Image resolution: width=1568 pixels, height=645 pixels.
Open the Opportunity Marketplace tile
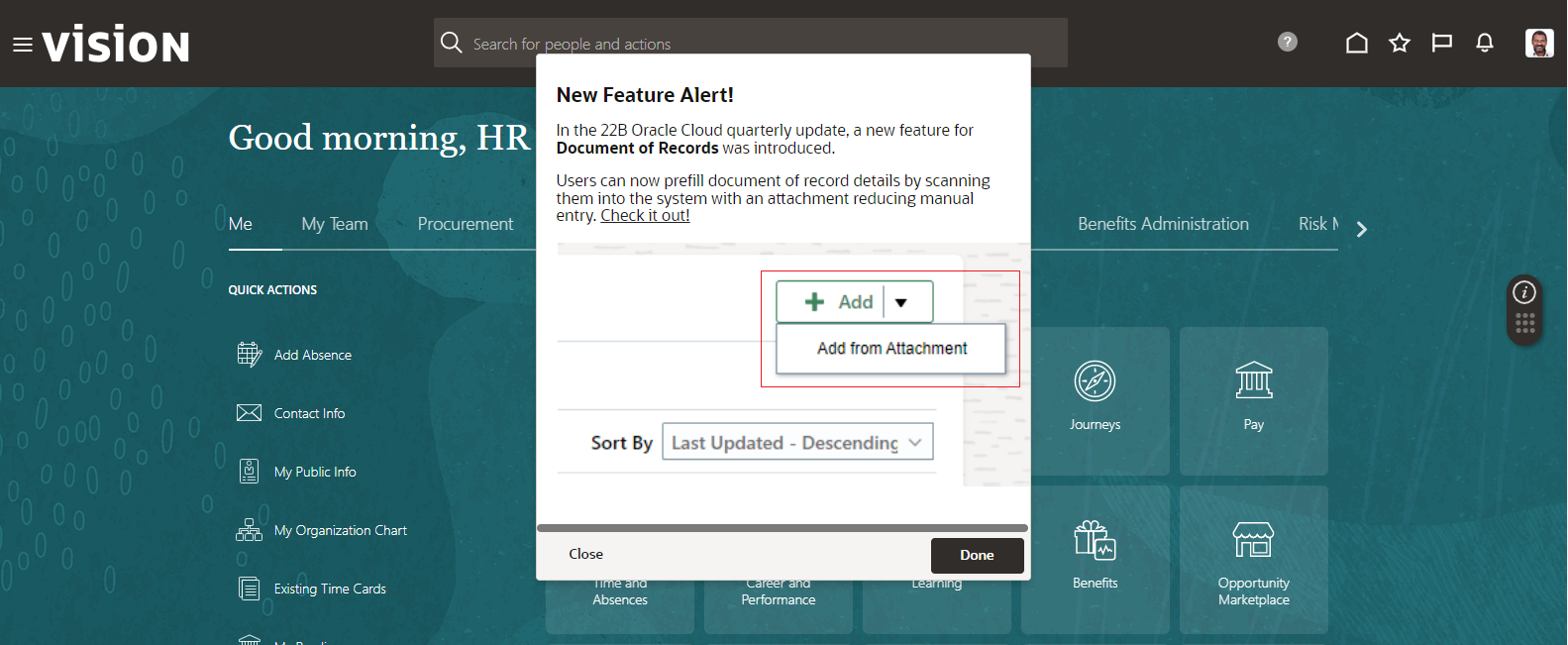pyautogui.click(x=1254, y=560)
